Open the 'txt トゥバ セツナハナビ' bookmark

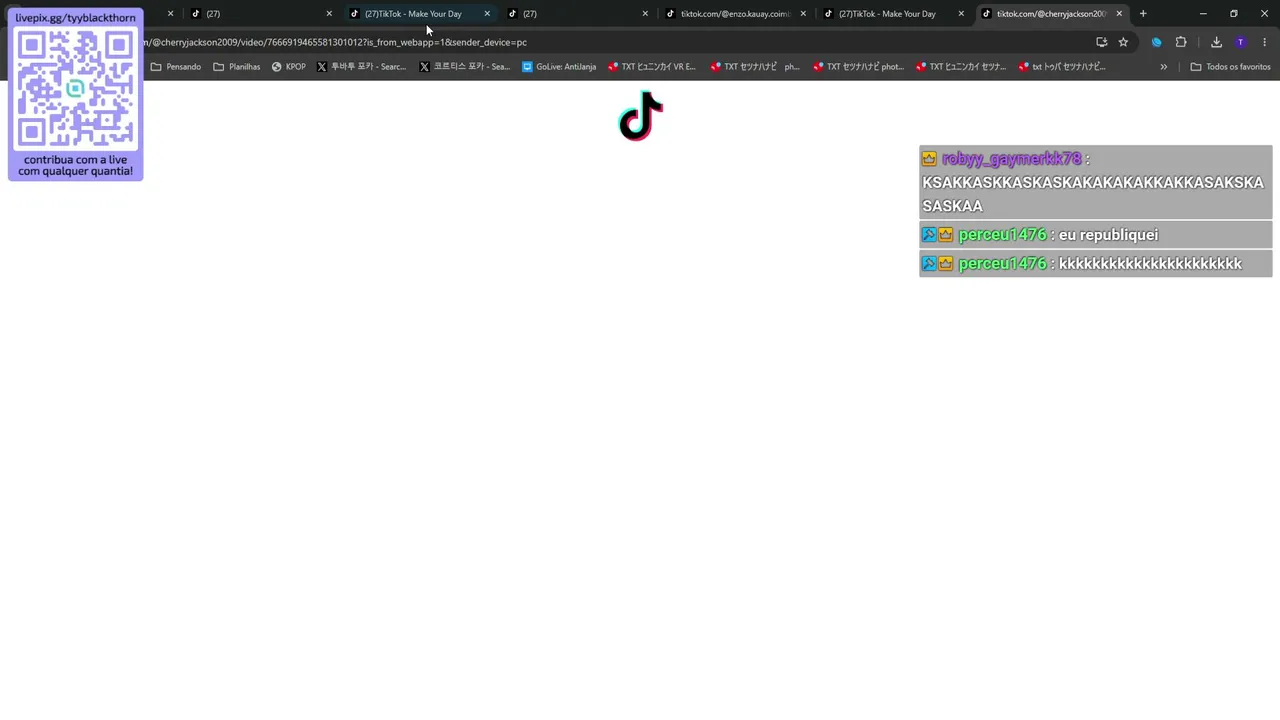coord(1062,67)
